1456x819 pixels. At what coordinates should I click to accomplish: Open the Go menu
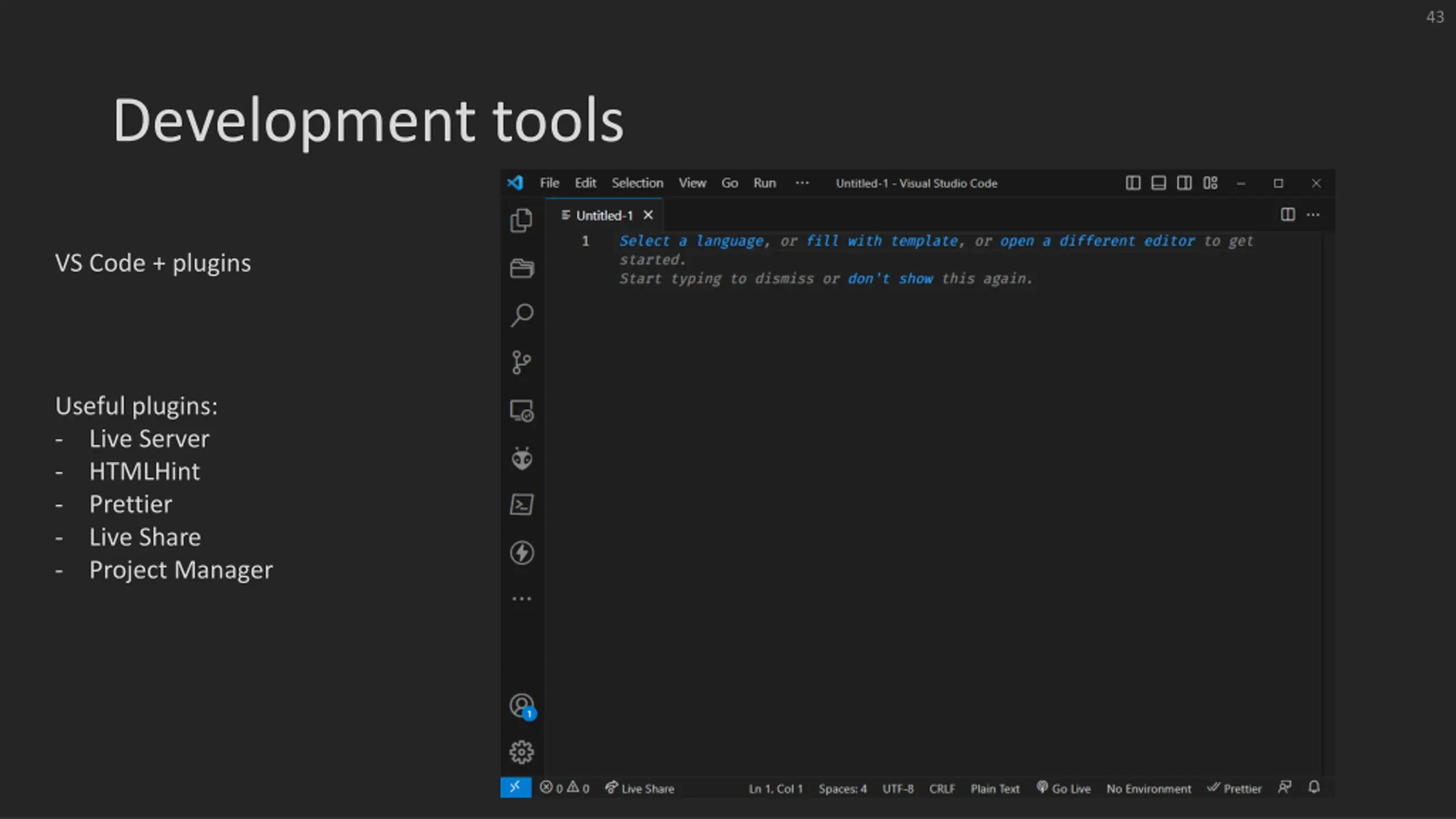[730, 183]
